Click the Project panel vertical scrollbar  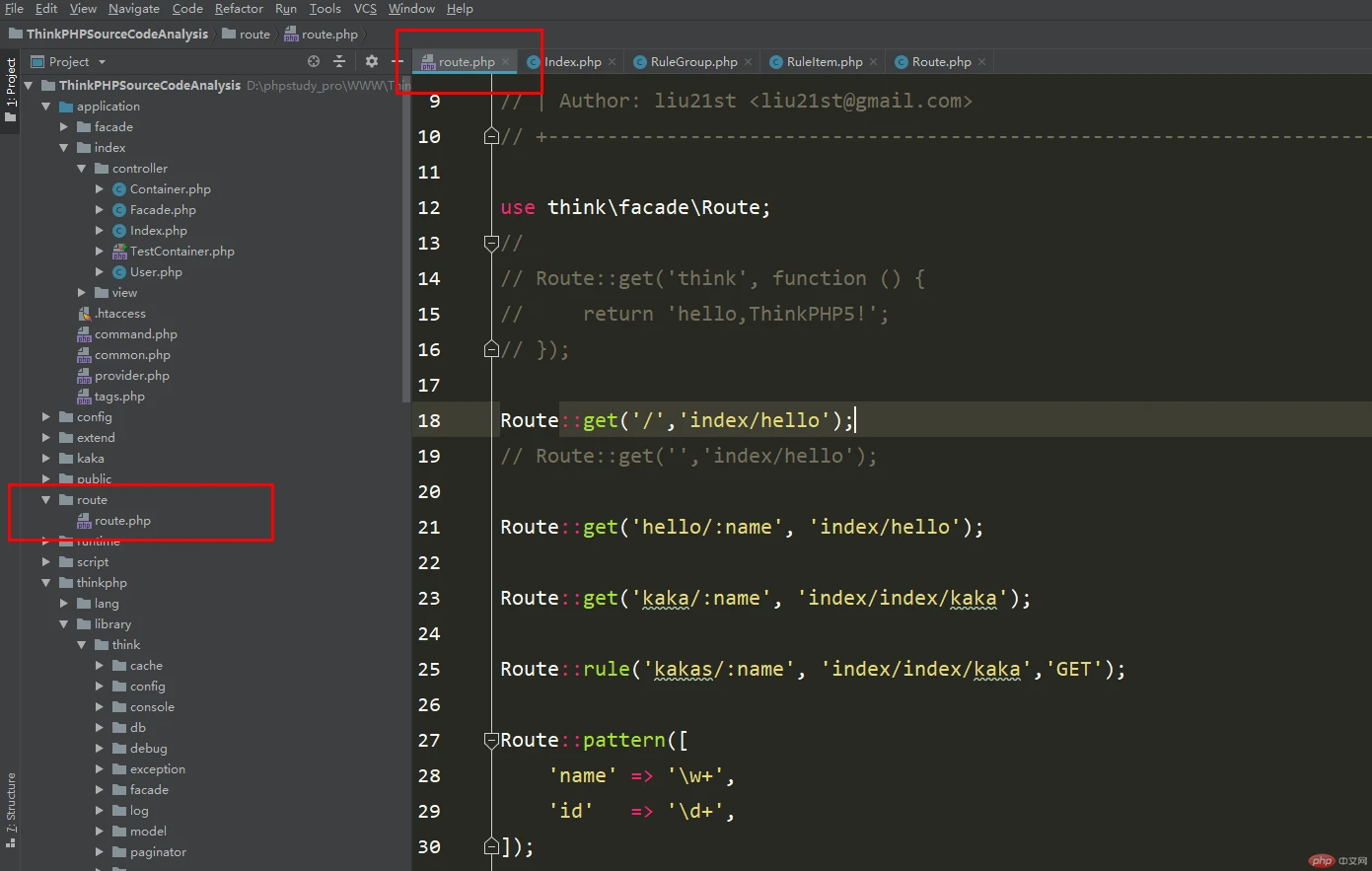(405, 247)
